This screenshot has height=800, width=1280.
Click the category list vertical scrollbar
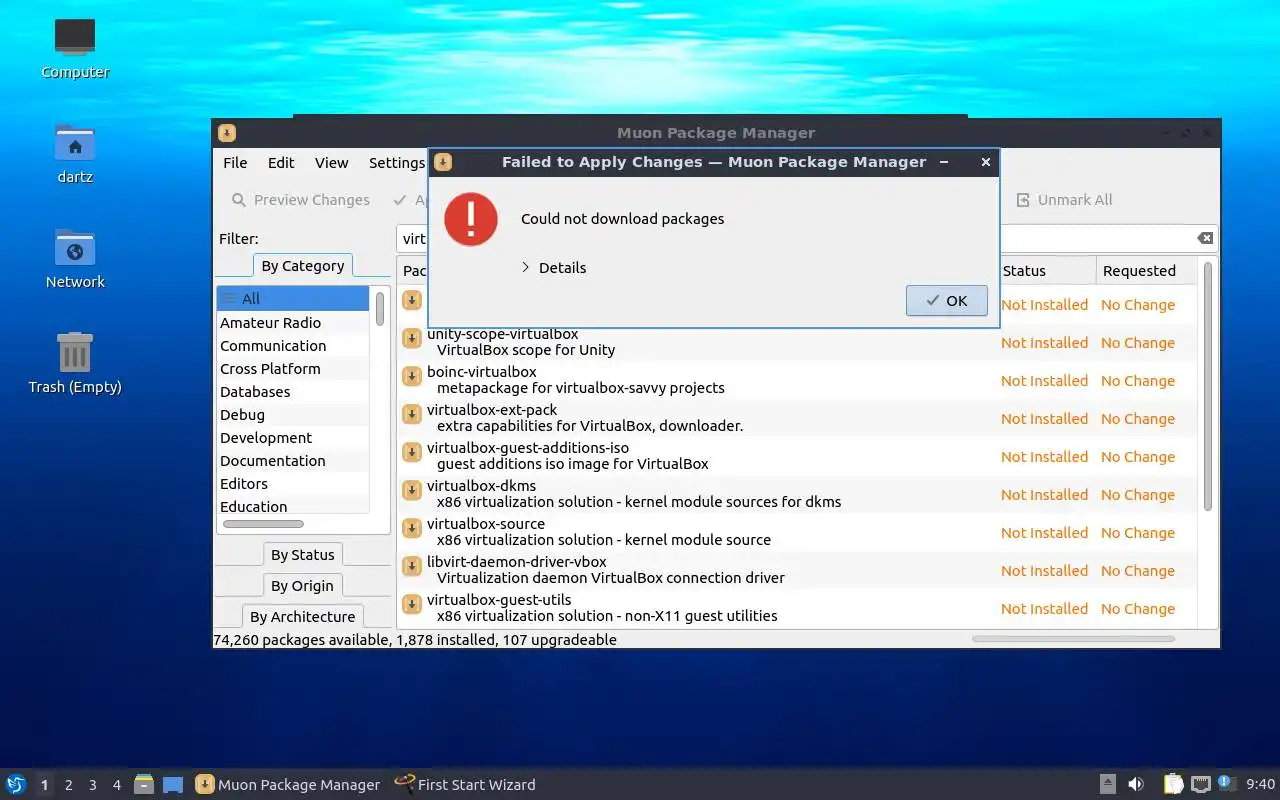coord(380,309)
